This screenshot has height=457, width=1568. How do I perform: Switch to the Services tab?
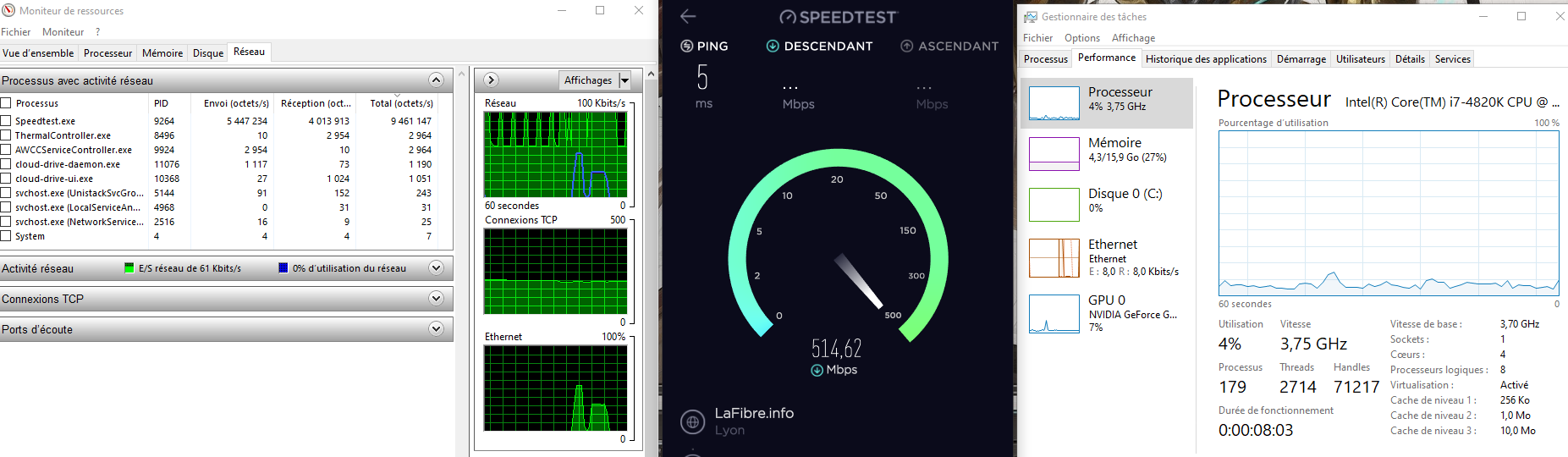pyautogui.click(x=1453, y=59)
